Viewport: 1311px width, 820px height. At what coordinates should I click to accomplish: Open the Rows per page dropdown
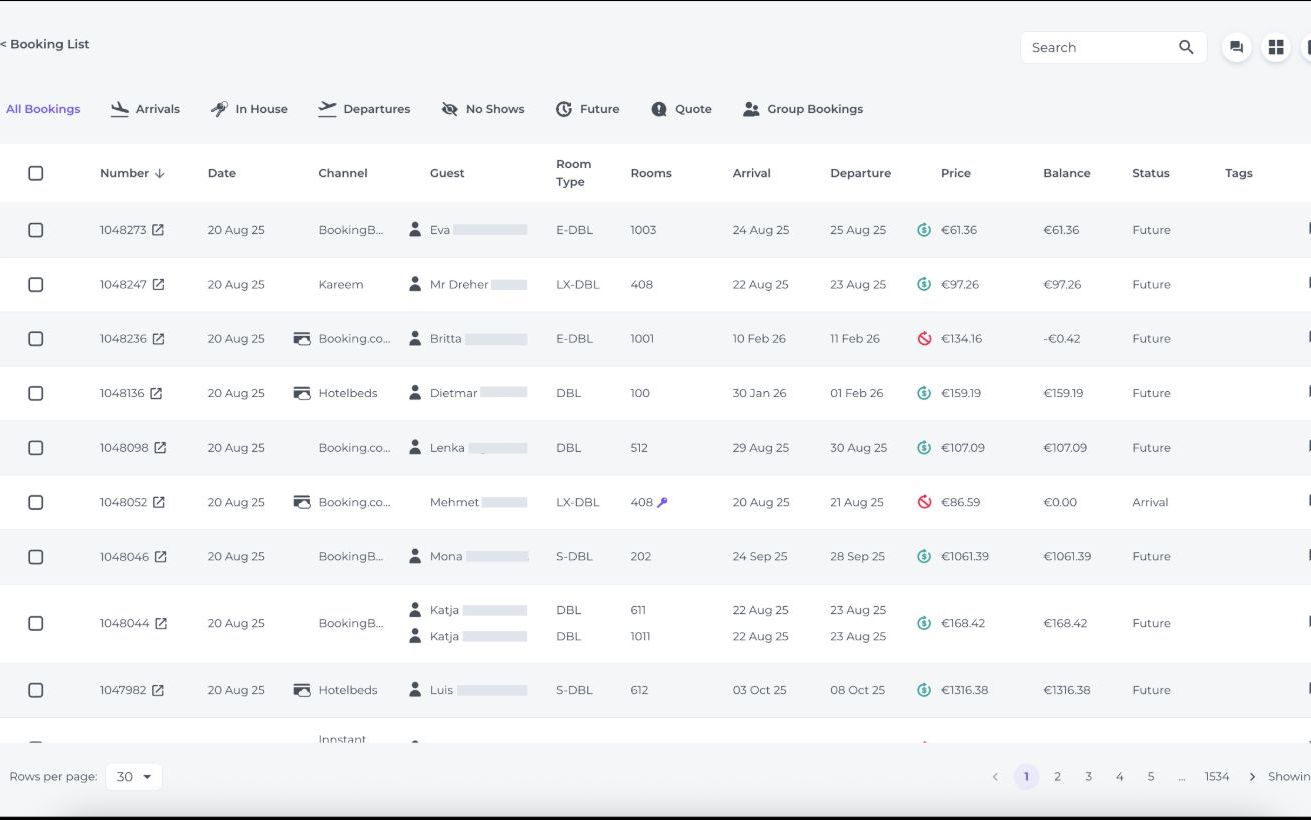coord(134,777)
